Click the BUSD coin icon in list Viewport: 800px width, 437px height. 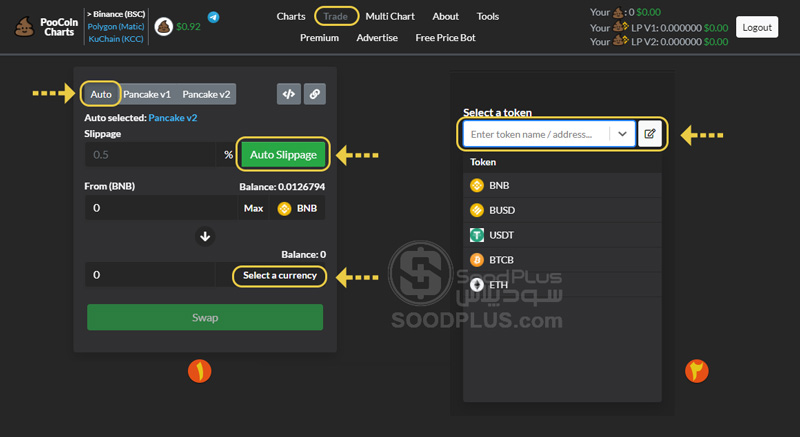[477, 210]
